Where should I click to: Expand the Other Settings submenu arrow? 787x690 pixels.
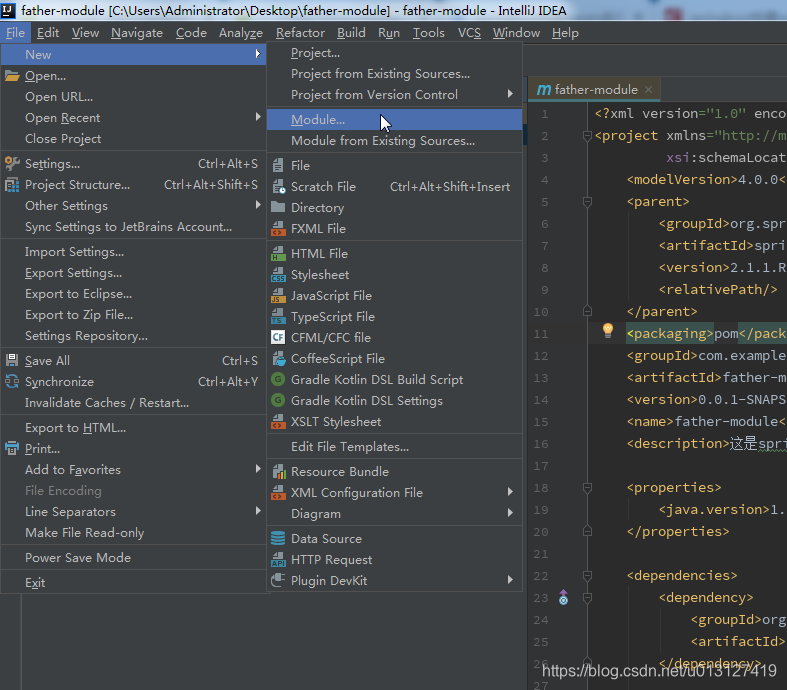point(258,205)
